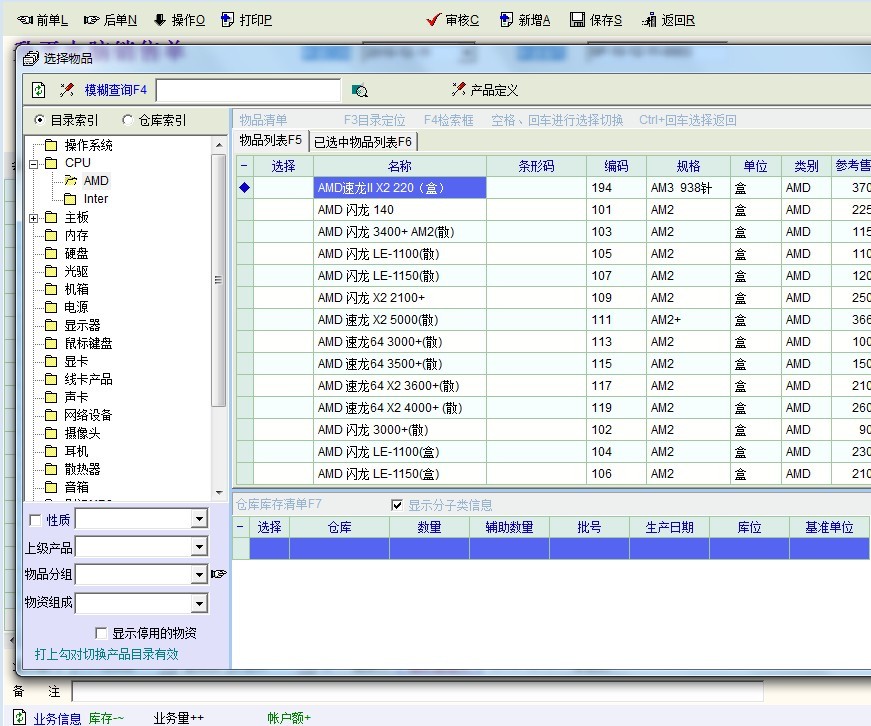Click the 新增A new document icon
The height and width of the screenshot is (726, 871).
[x=504, y=20]
